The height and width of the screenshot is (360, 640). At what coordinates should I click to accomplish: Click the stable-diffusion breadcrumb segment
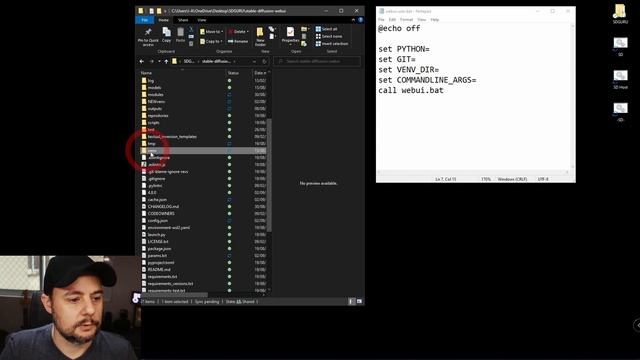[216, 61]
